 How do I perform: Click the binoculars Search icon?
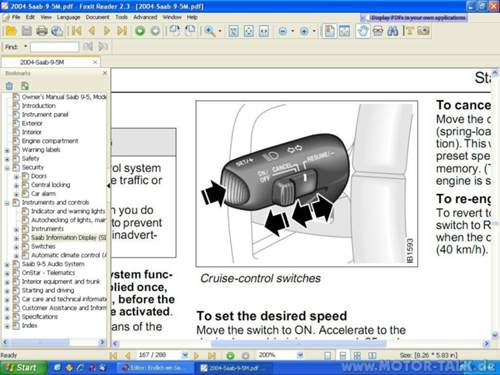pos(393,31)
